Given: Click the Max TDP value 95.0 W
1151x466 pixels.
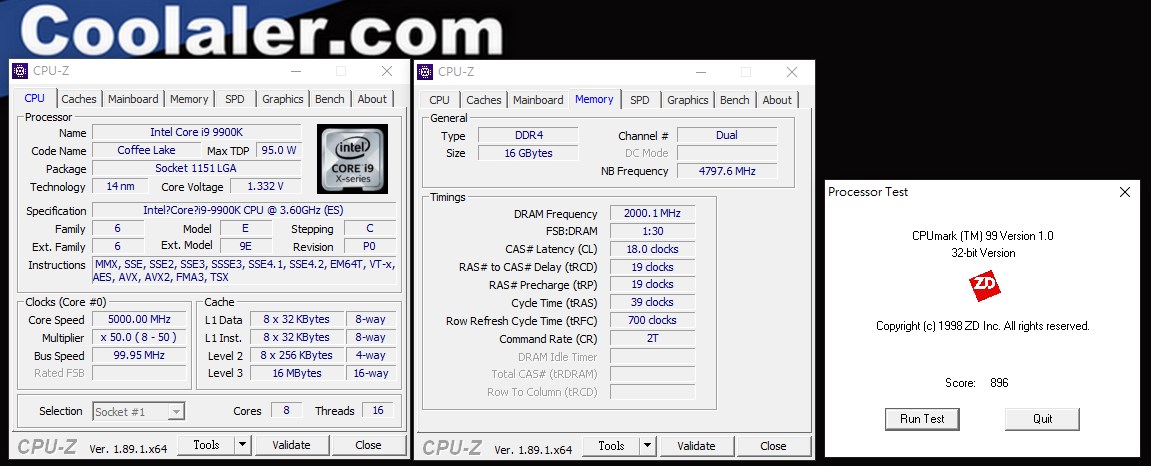Looking at the screenshot, I should [279, 150].
